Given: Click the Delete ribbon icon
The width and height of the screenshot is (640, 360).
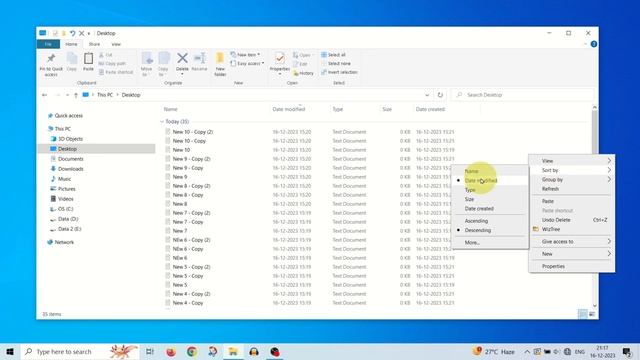Looking at the screenshot, I should 182,64.
